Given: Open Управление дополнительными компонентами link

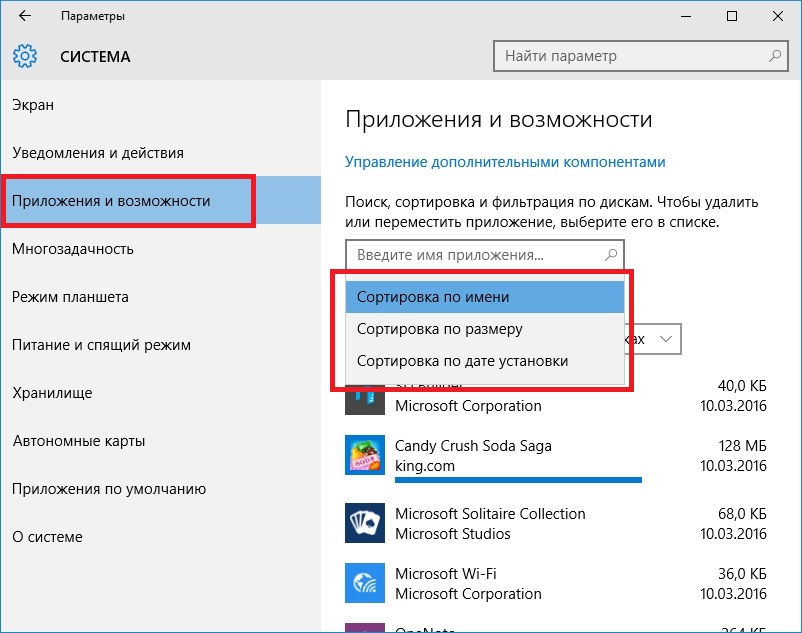Looking at the screenshot, I should tap(505, 162).
